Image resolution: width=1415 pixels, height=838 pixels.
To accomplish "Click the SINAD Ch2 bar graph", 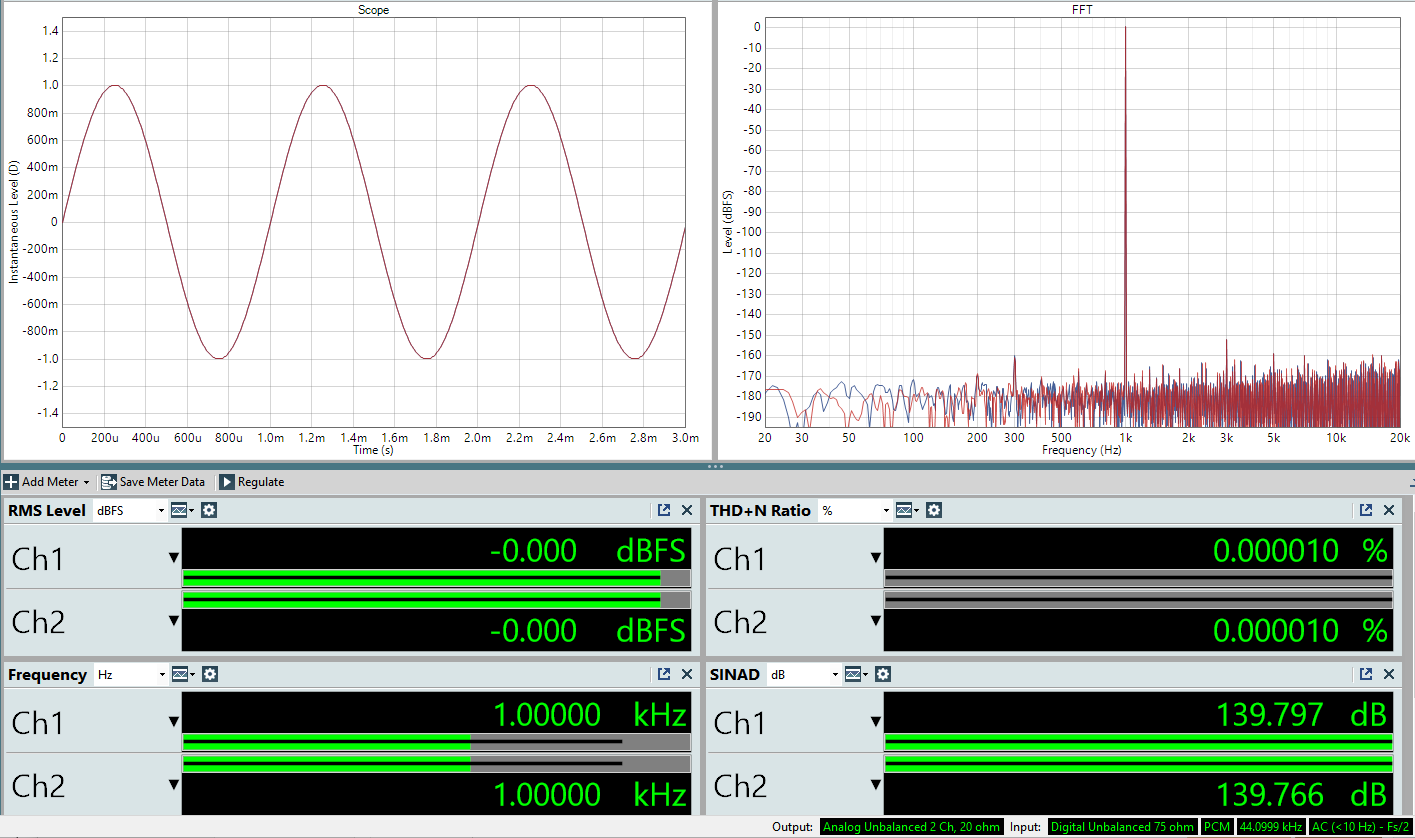I will 1138,763.
